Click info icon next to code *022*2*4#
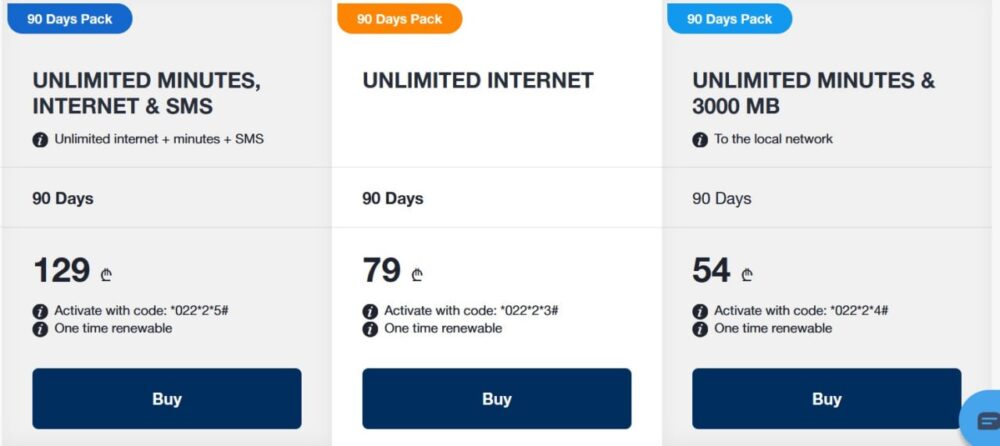This screenshot has height=446, width=1000. (x=700, y=311)
